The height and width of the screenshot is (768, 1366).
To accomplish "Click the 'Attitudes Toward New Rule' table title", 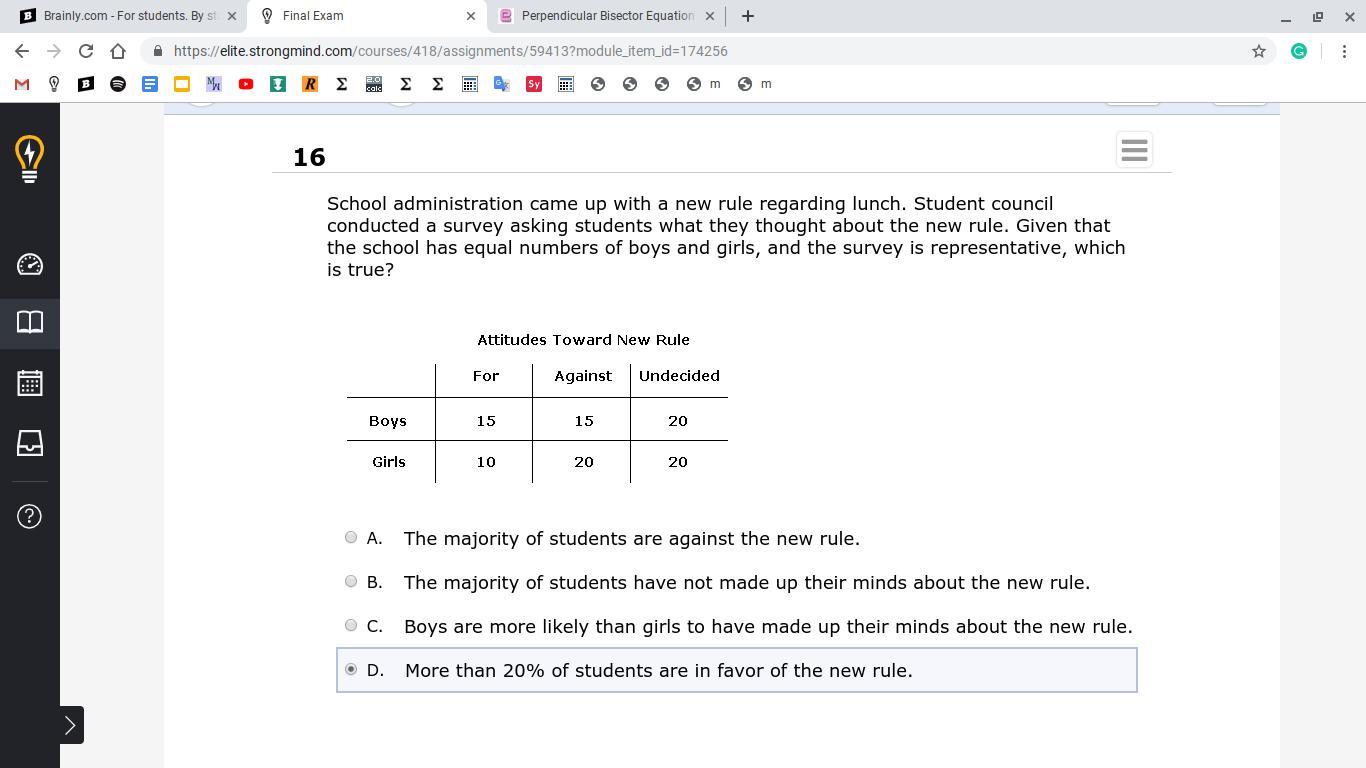I will pyautogui.click(x=584, y=340).
